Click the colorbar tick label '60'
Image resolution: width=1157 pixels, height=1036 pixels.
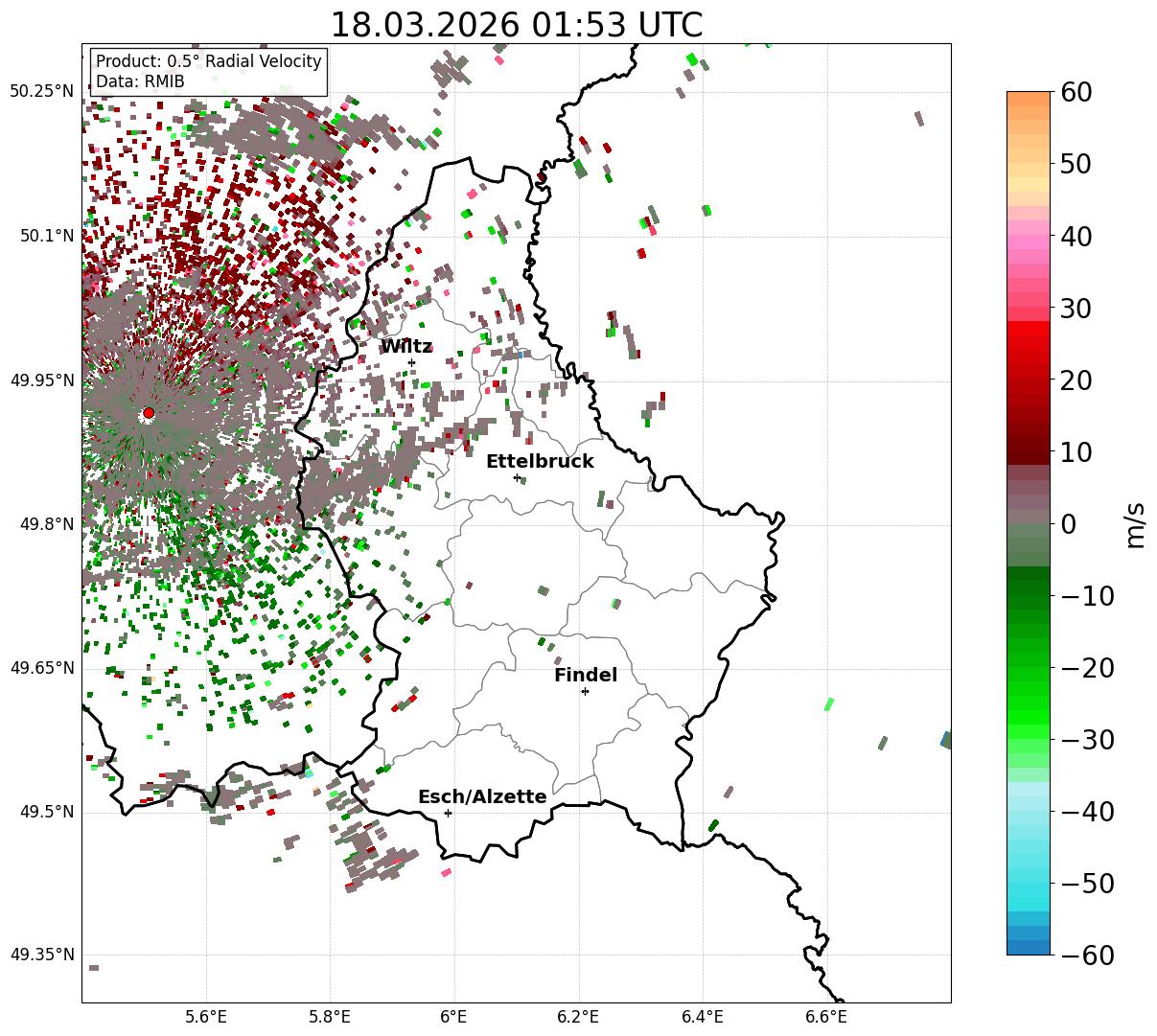tap(1075, 92)
